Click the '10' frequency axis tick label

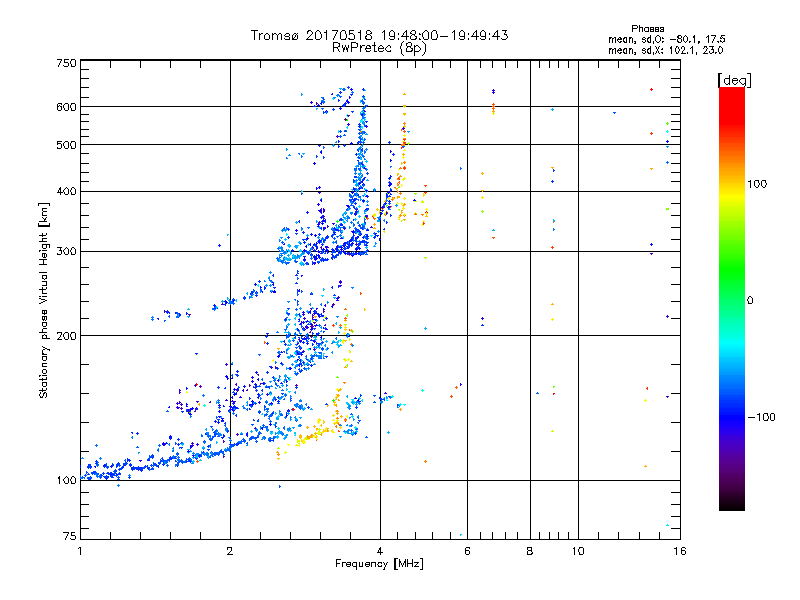tap(578, 551)
